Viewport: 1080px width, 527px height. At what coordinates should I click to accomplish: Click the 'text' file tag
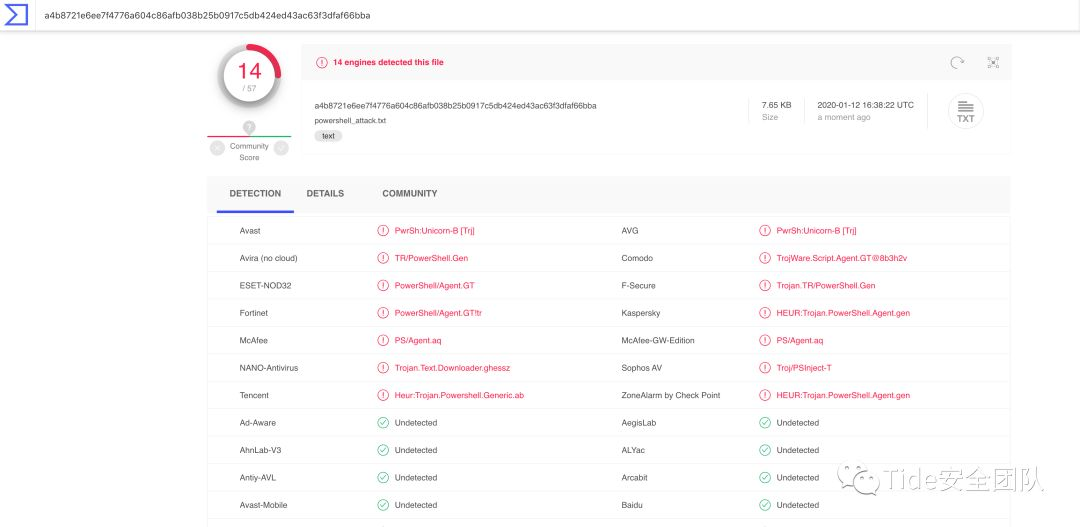pos(328,136)
